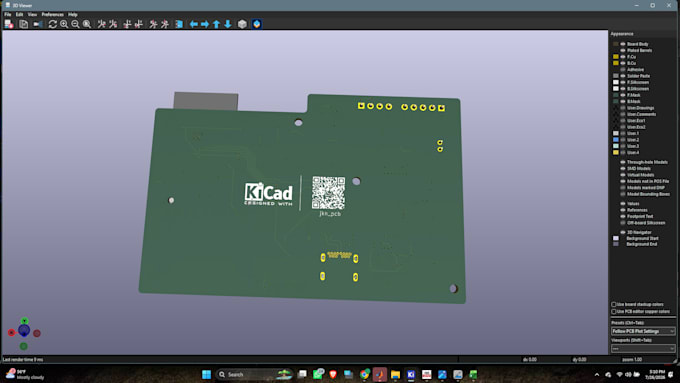
Task: Reload board toolbar icon
Action: tap(9, 24)
